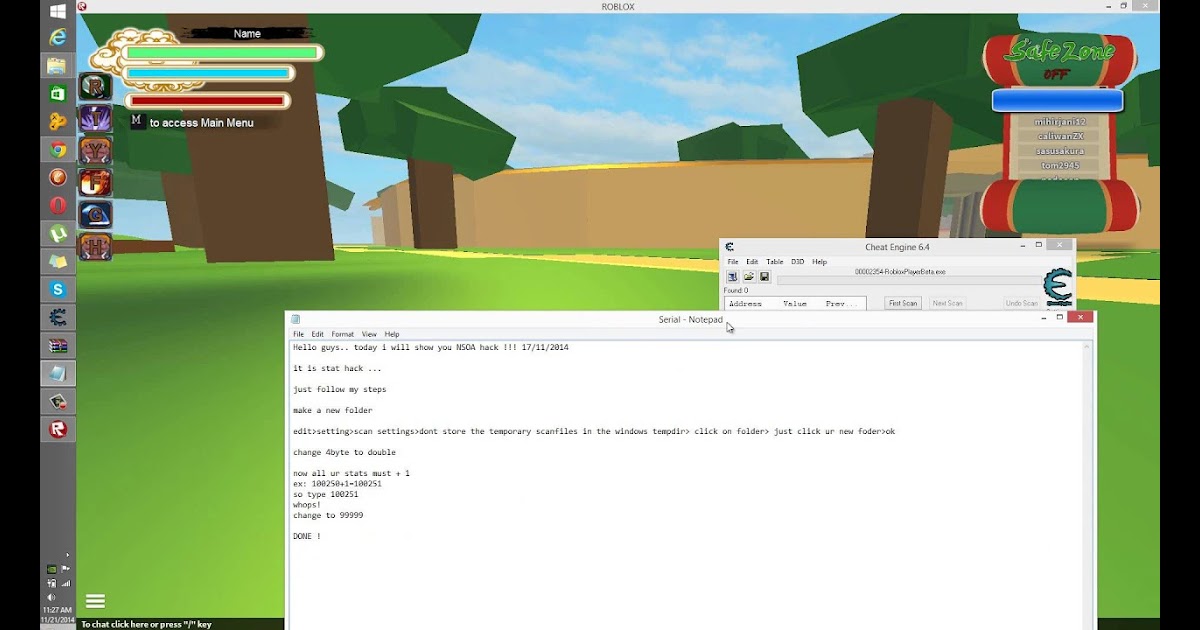
Task: Activate the F skill icon in game
Action: click(96, 183)
